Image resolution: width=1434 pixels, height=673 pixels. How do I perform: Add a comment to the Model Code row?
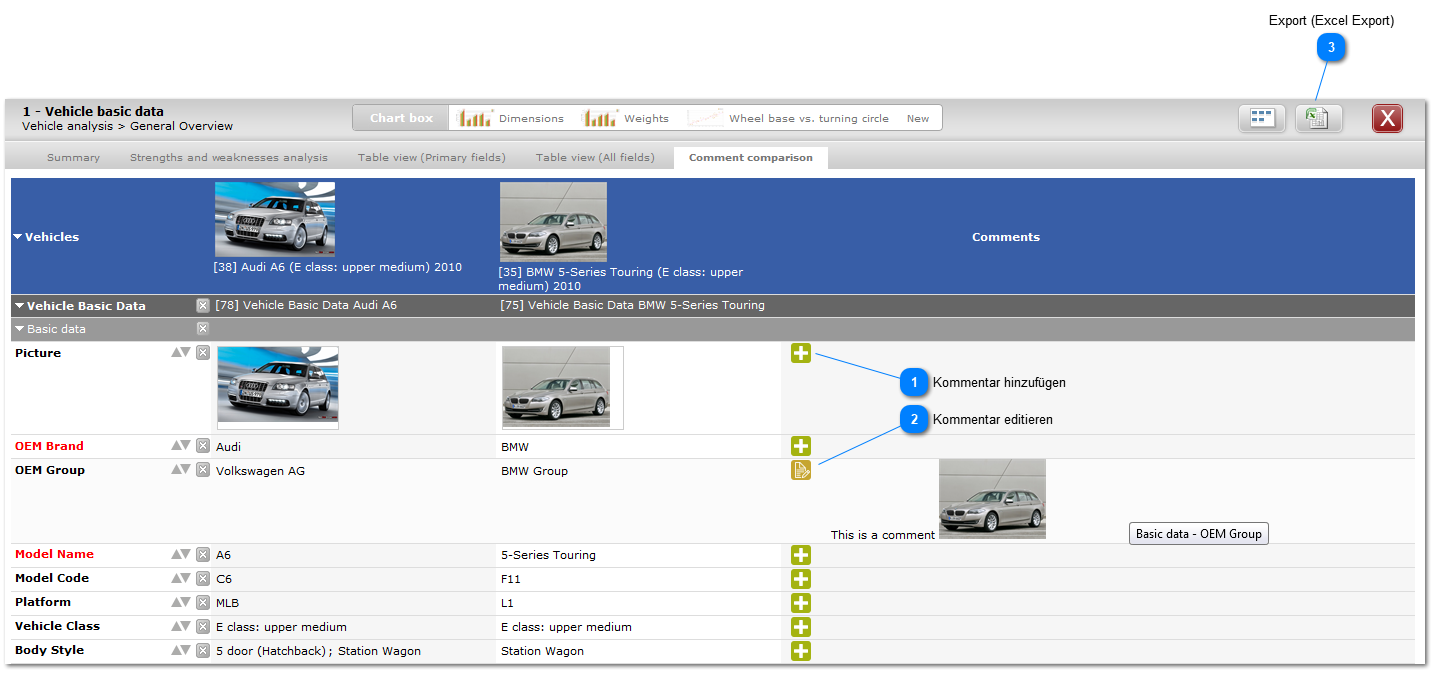click(x=801, y=579)
